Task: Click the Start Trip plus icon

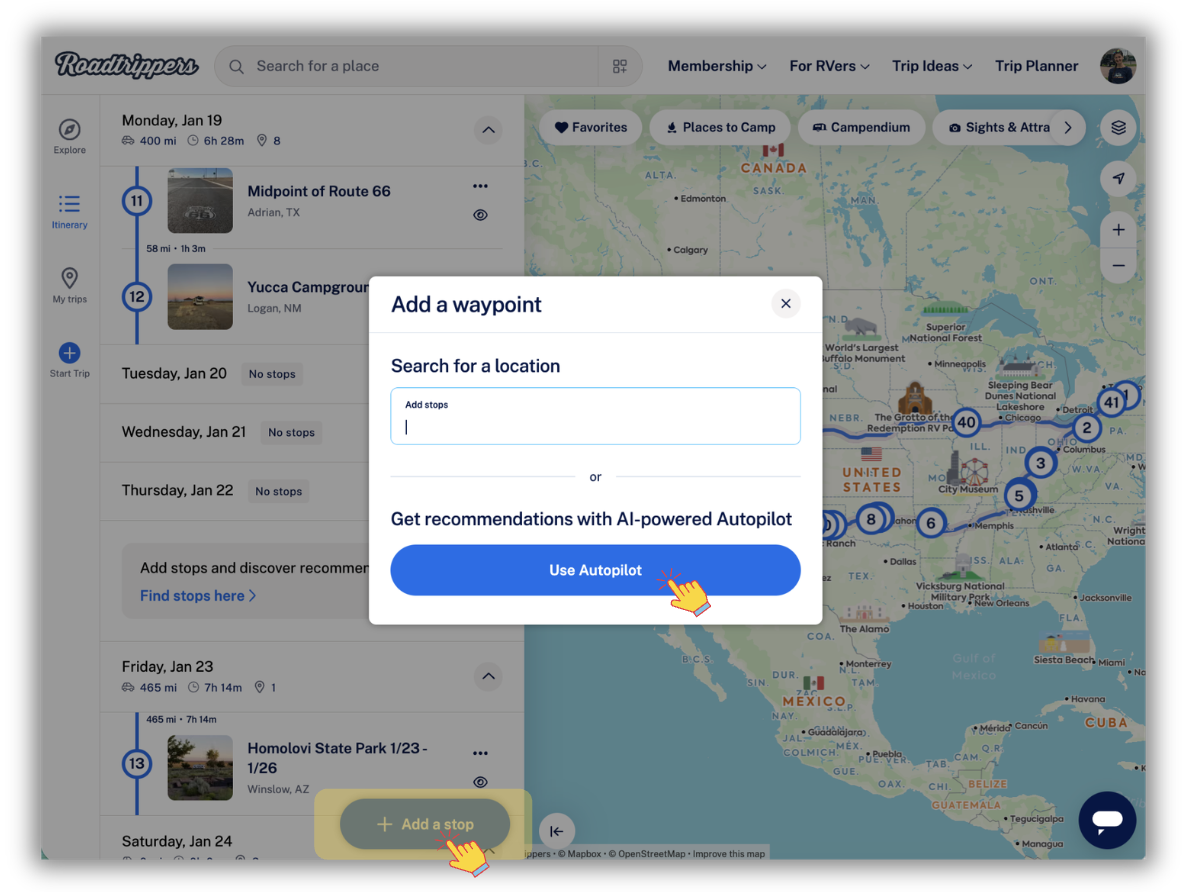Action: pyautogui.click(x=69, y=353)
